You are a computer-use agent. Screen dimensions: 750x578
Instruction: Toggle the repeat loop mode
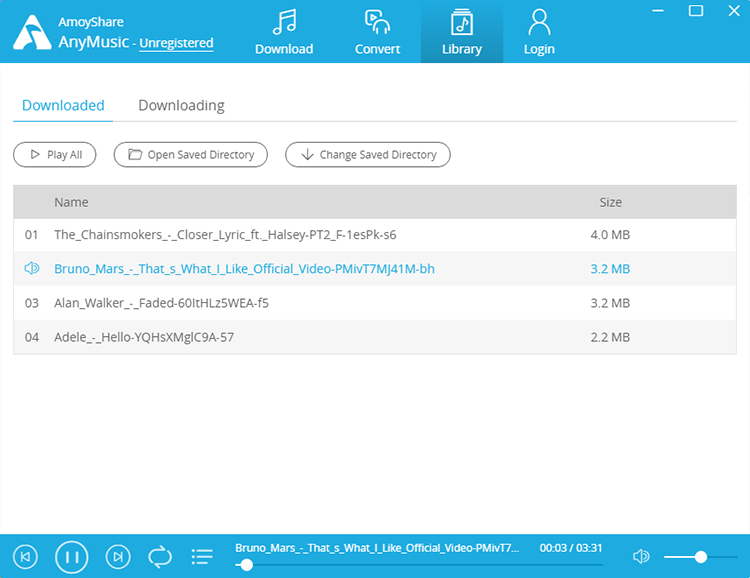pyautogui.click(x=160, y=557)
